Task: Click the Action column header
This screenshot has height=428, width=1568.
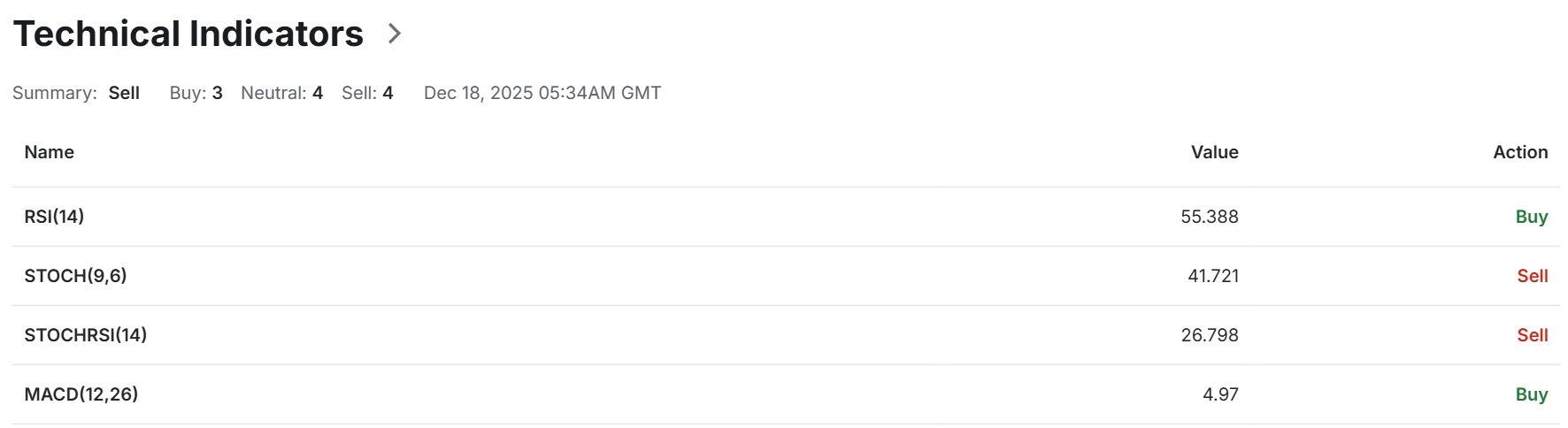Action: coord(1520,152)
